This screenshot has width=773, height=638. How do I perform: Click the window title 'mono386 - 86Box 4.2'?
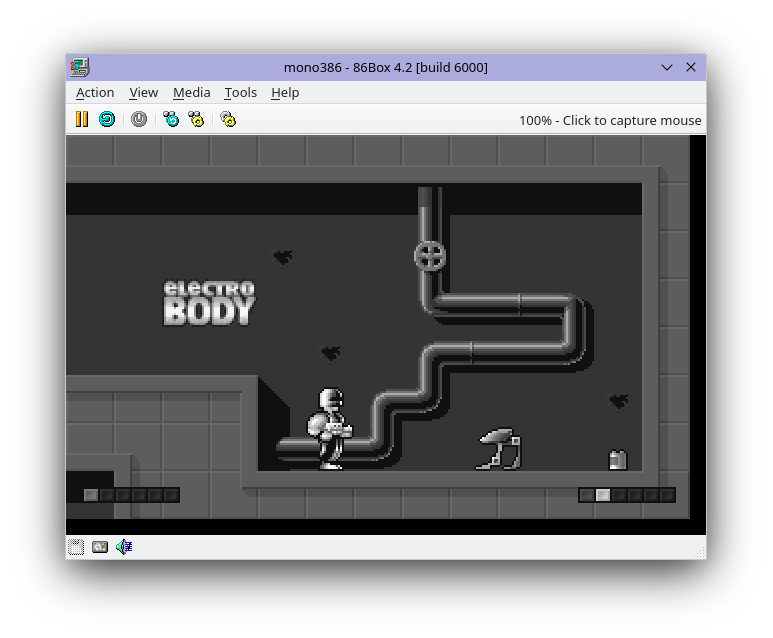coord(386,68)
